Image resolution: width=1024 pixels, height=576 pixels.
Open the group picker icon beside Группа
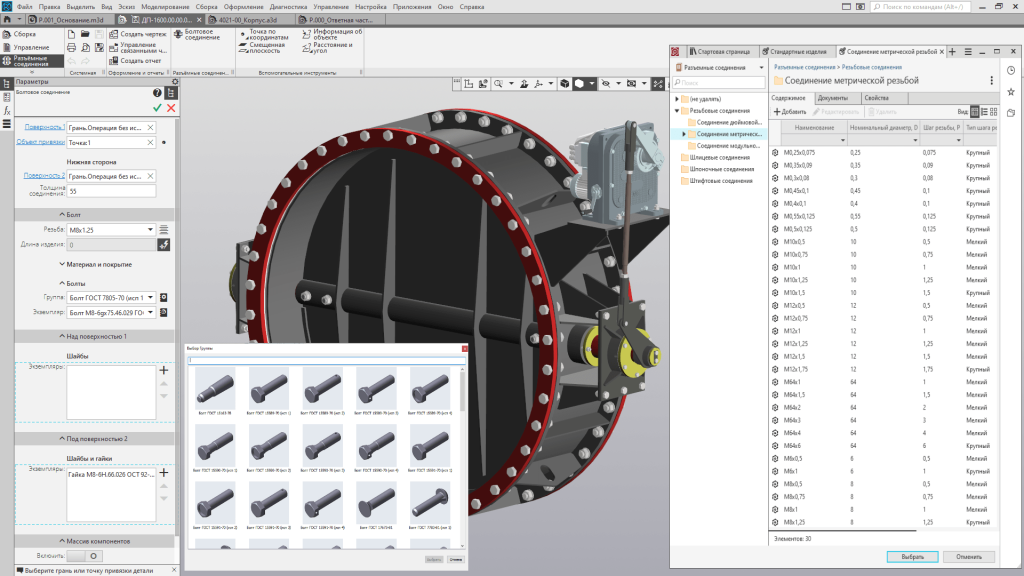[x=164, y=297]
